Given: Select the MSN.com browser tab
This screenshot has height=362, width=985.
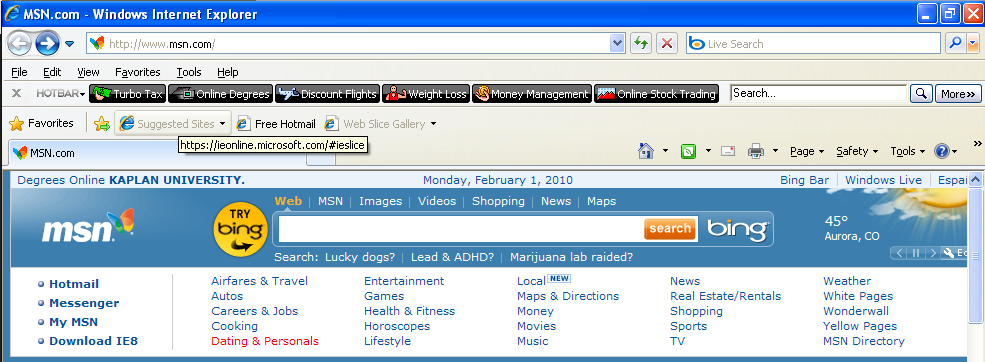Looking at the screenshot, I should [x=157, y=153].
